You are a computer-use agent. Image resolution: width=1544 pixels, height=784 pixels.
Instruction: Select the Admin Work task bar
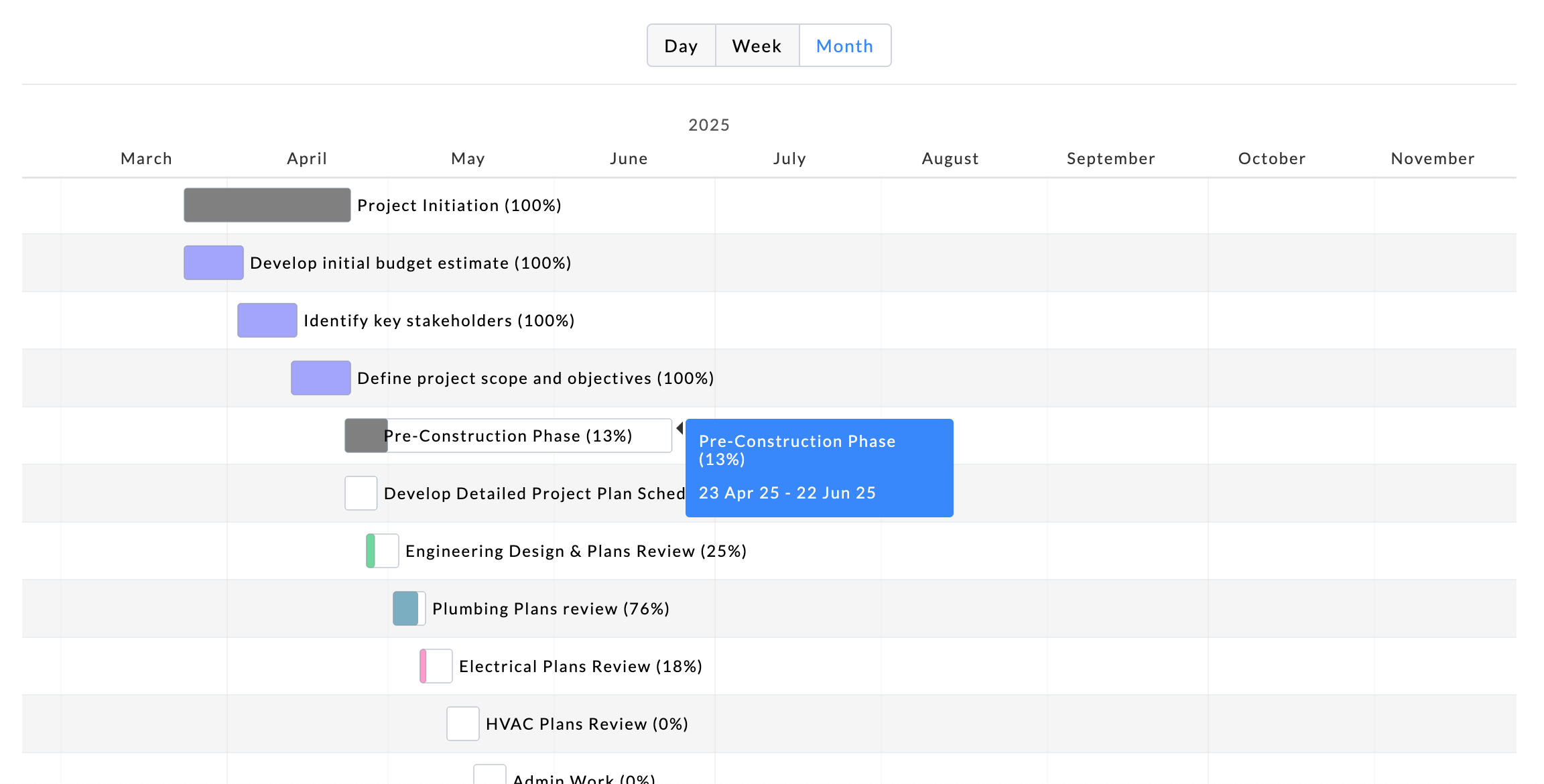coord(489,775)
